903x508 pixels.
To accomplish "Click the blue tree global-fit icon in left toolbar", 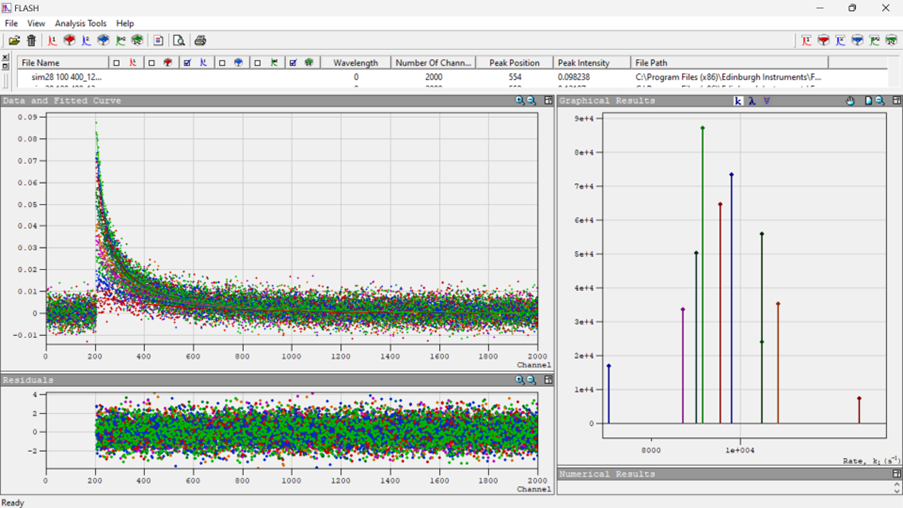I will point(103,40).
